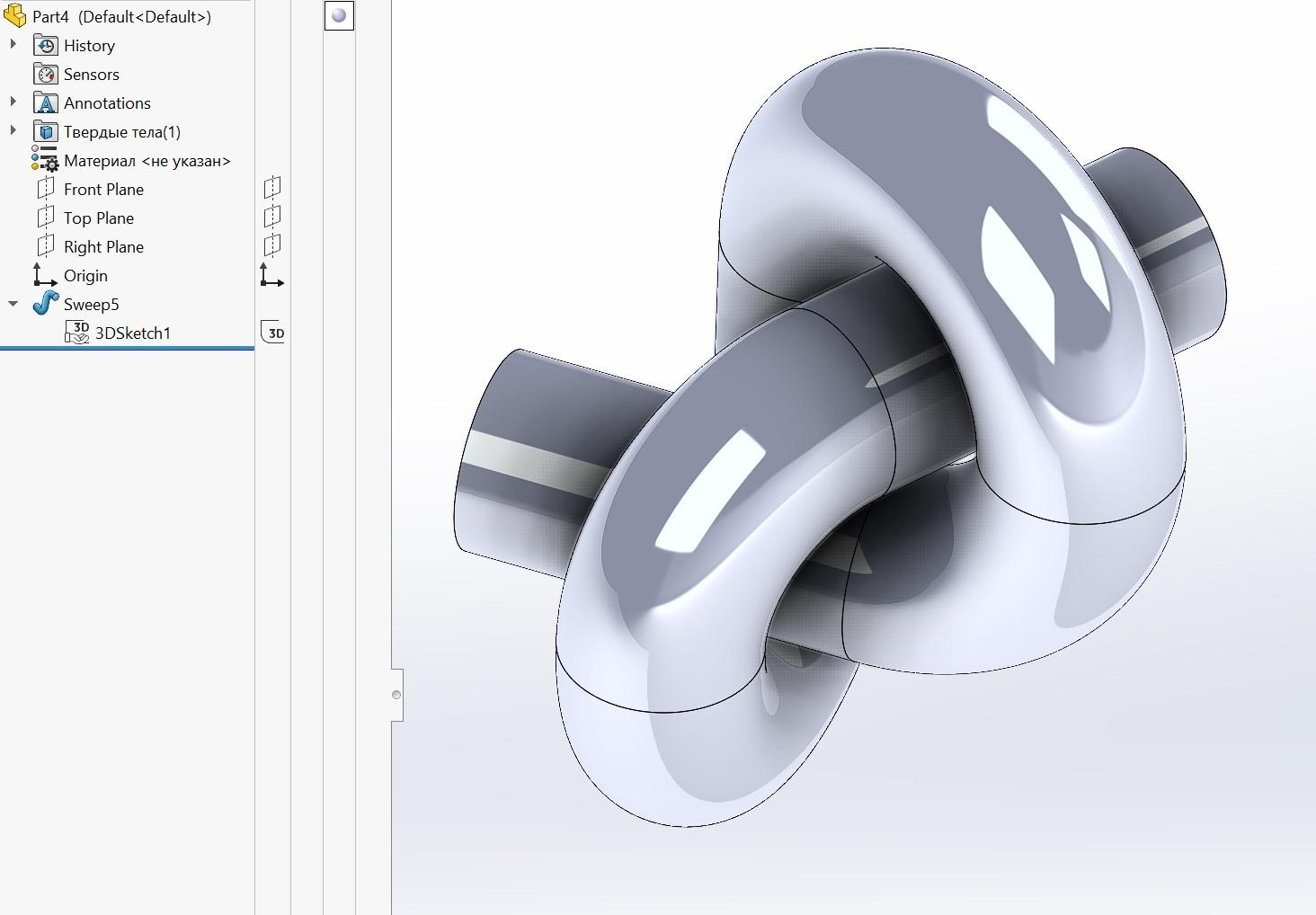1316x915 pixels.
Task: Click the Материал material icon
Action: (x=45, y=160)
